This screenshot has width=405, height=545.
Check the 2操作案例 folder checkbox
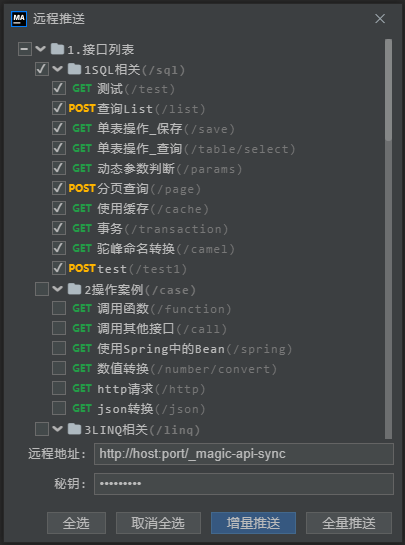point(42,289)
